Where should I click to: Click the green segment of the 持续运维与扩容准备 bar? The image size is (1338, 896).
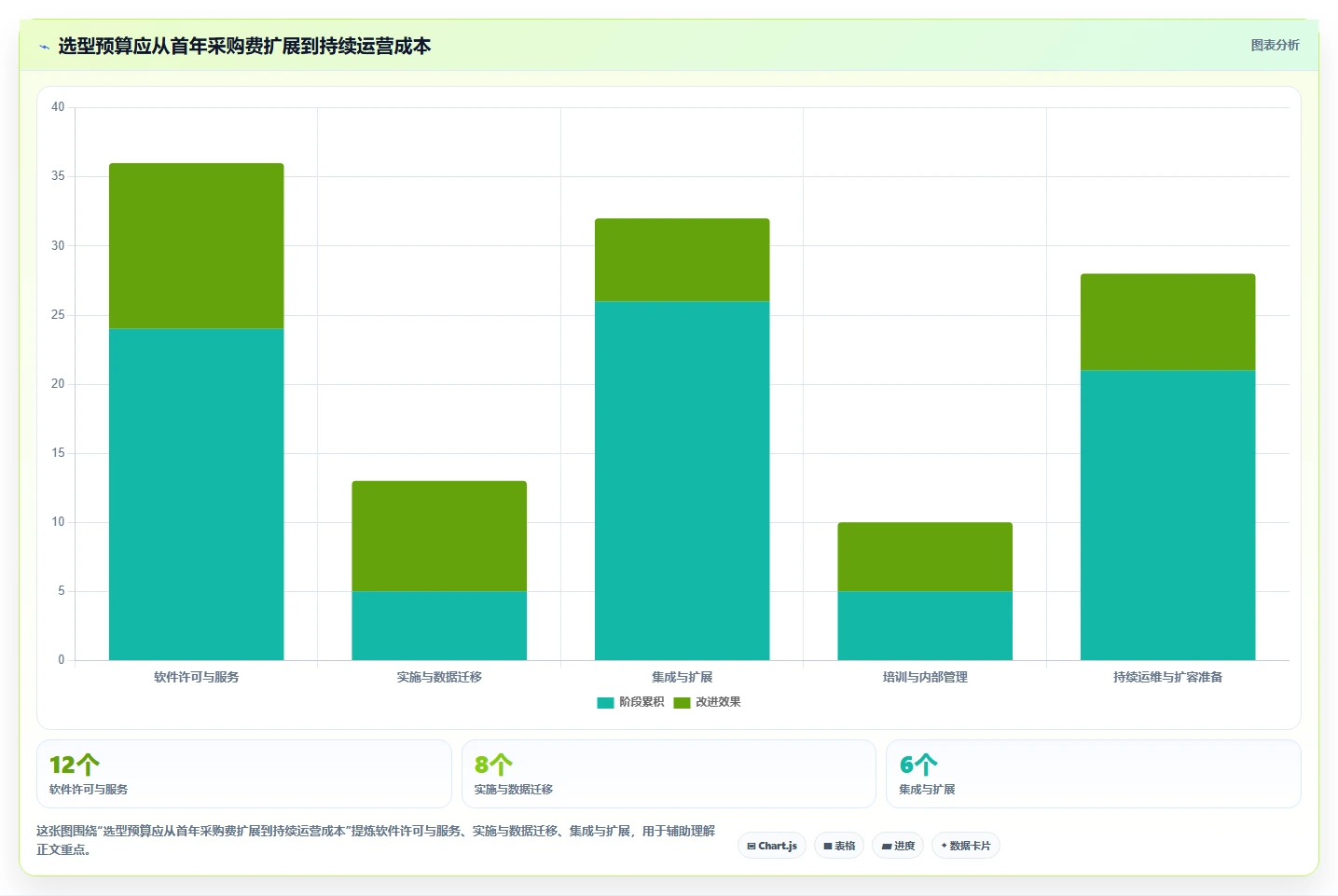tap(1168, 322)
